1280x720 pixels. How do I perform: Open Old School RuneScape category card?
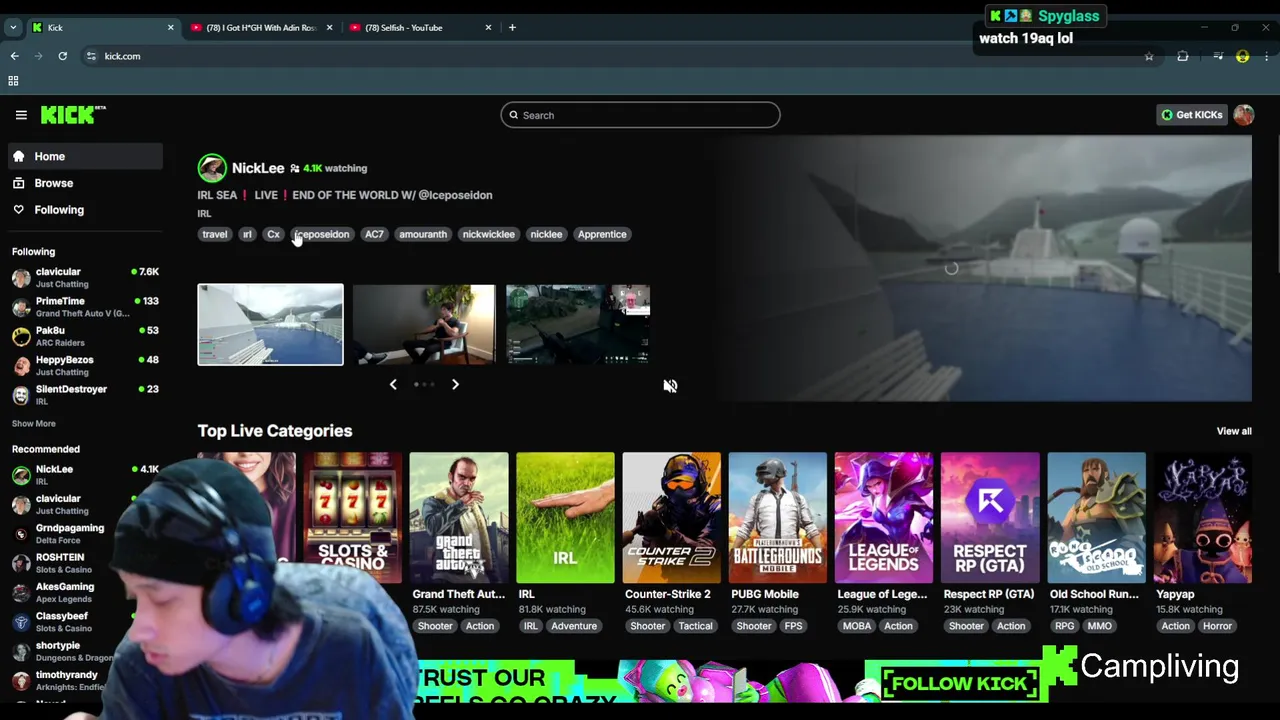pyautogui.click(x=1096, y=518)
